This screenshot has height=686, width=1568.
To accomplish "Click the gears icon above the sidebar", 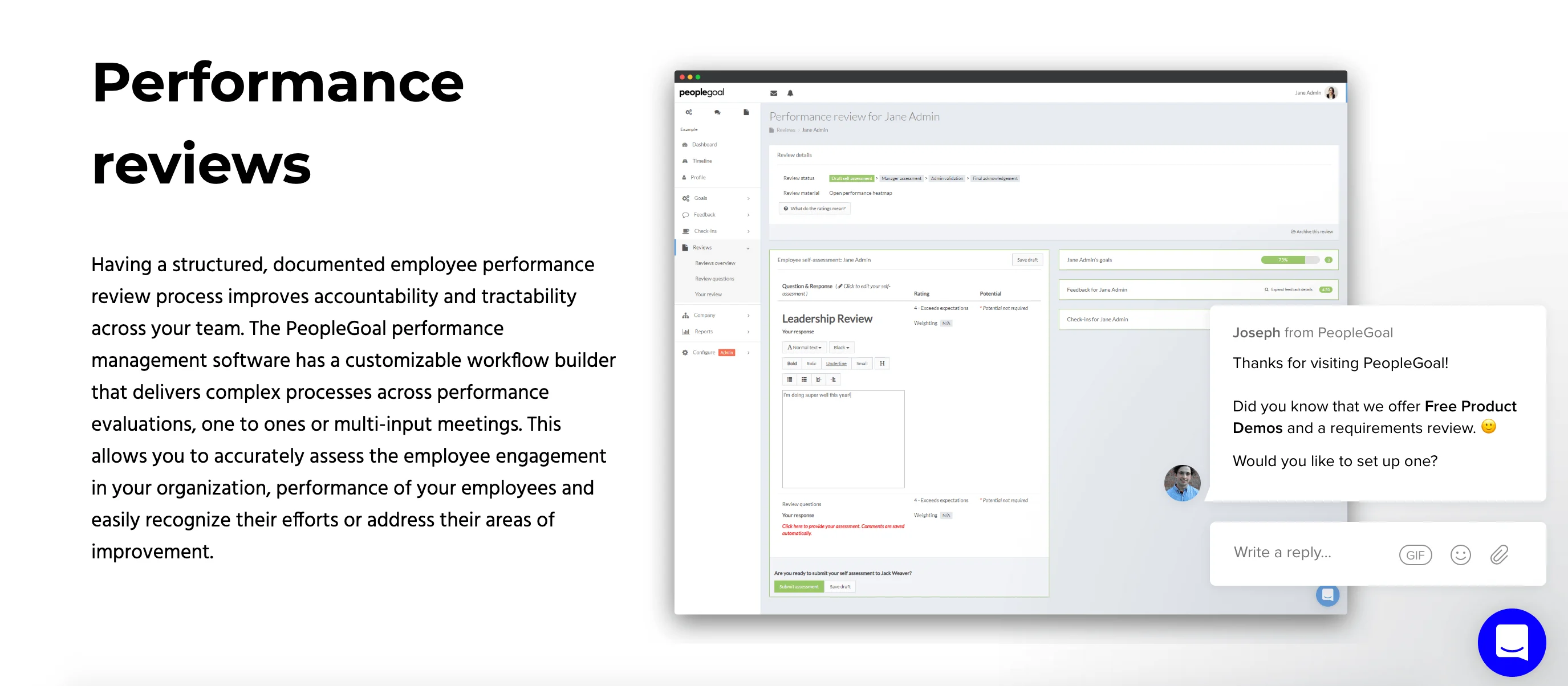I will tap(689, 112).
